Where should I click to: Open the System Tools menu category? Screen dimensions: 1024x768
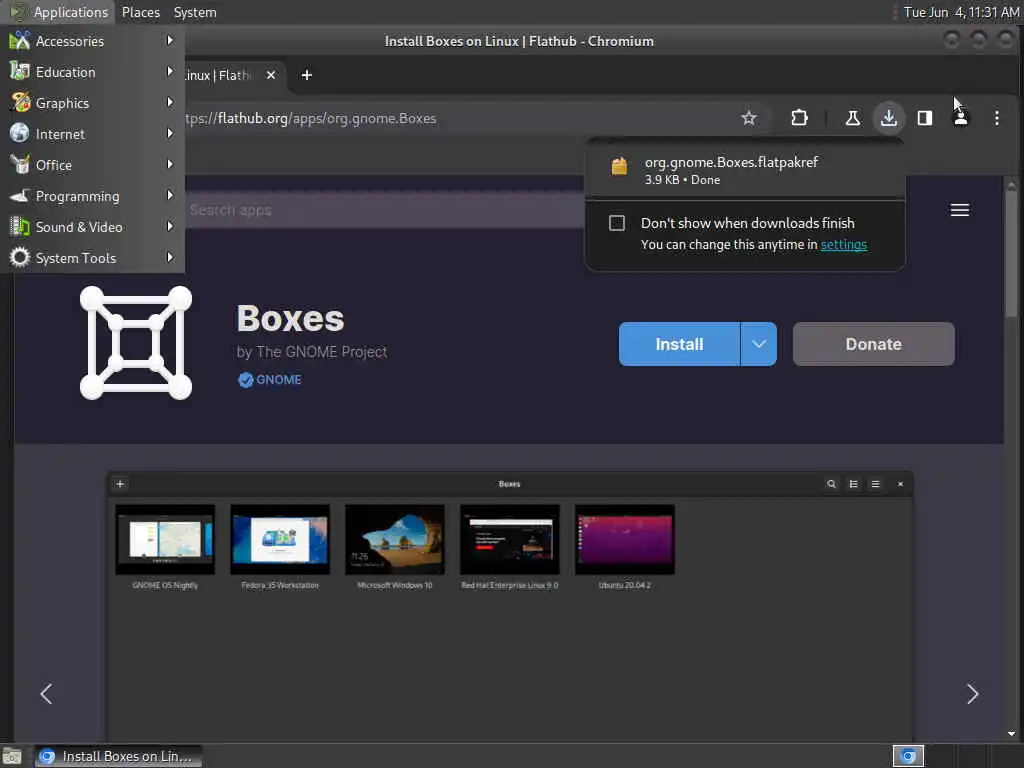[x=92, y=258]
